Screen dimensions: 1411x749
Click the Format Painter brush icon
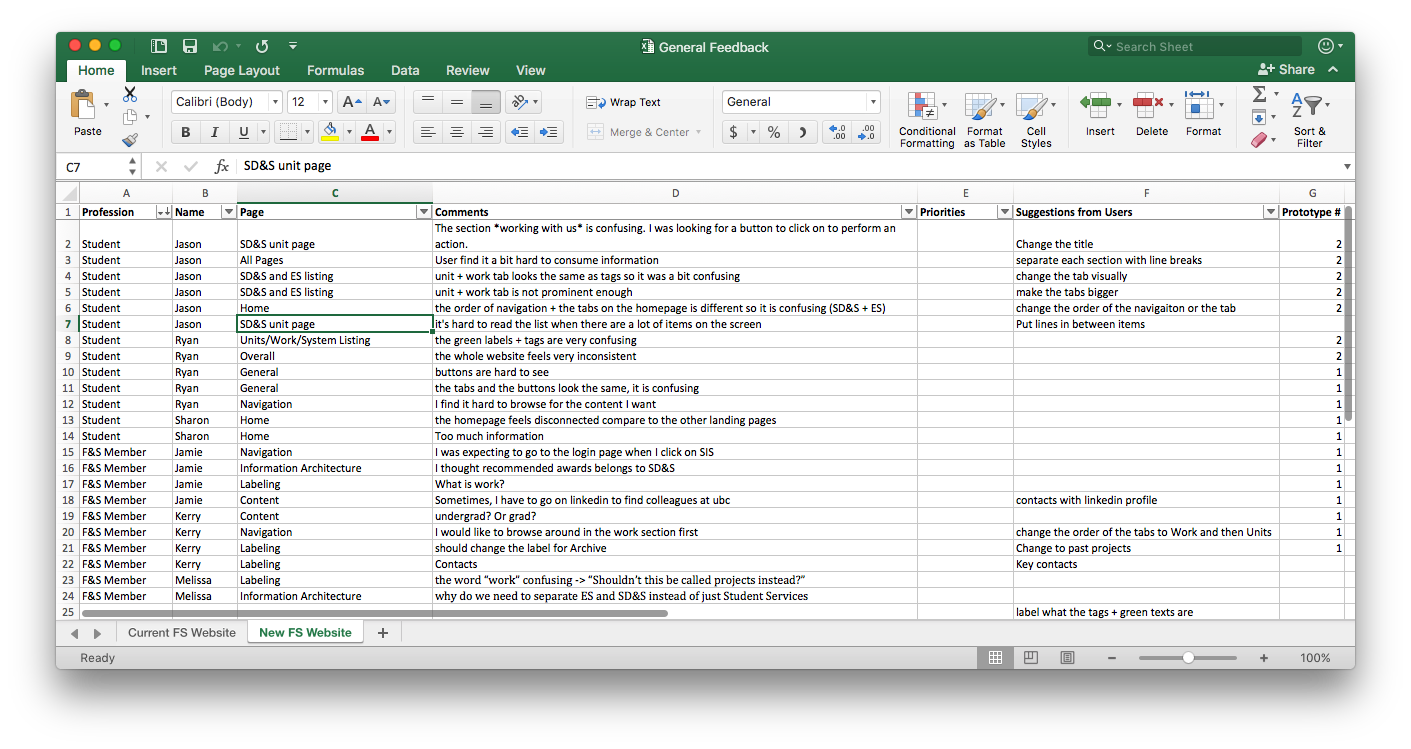pos(130,140)
